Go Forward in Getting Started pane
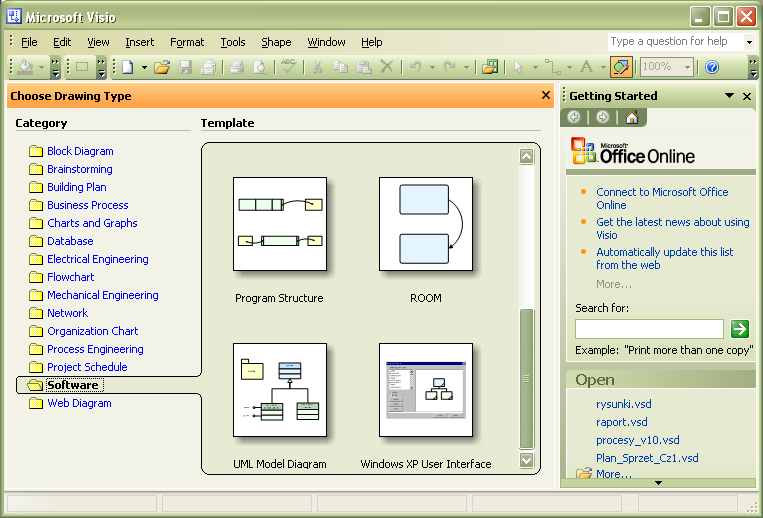763x518 pixels. (602, 117)
